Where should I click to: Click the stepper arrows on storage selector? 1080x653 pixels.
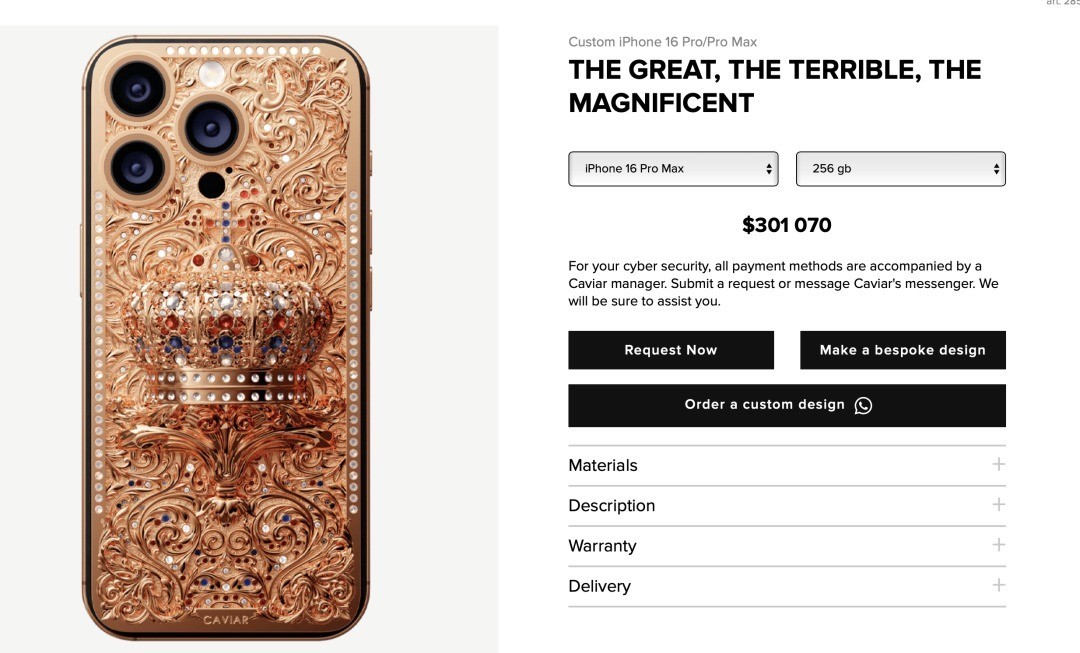(996, 169)
